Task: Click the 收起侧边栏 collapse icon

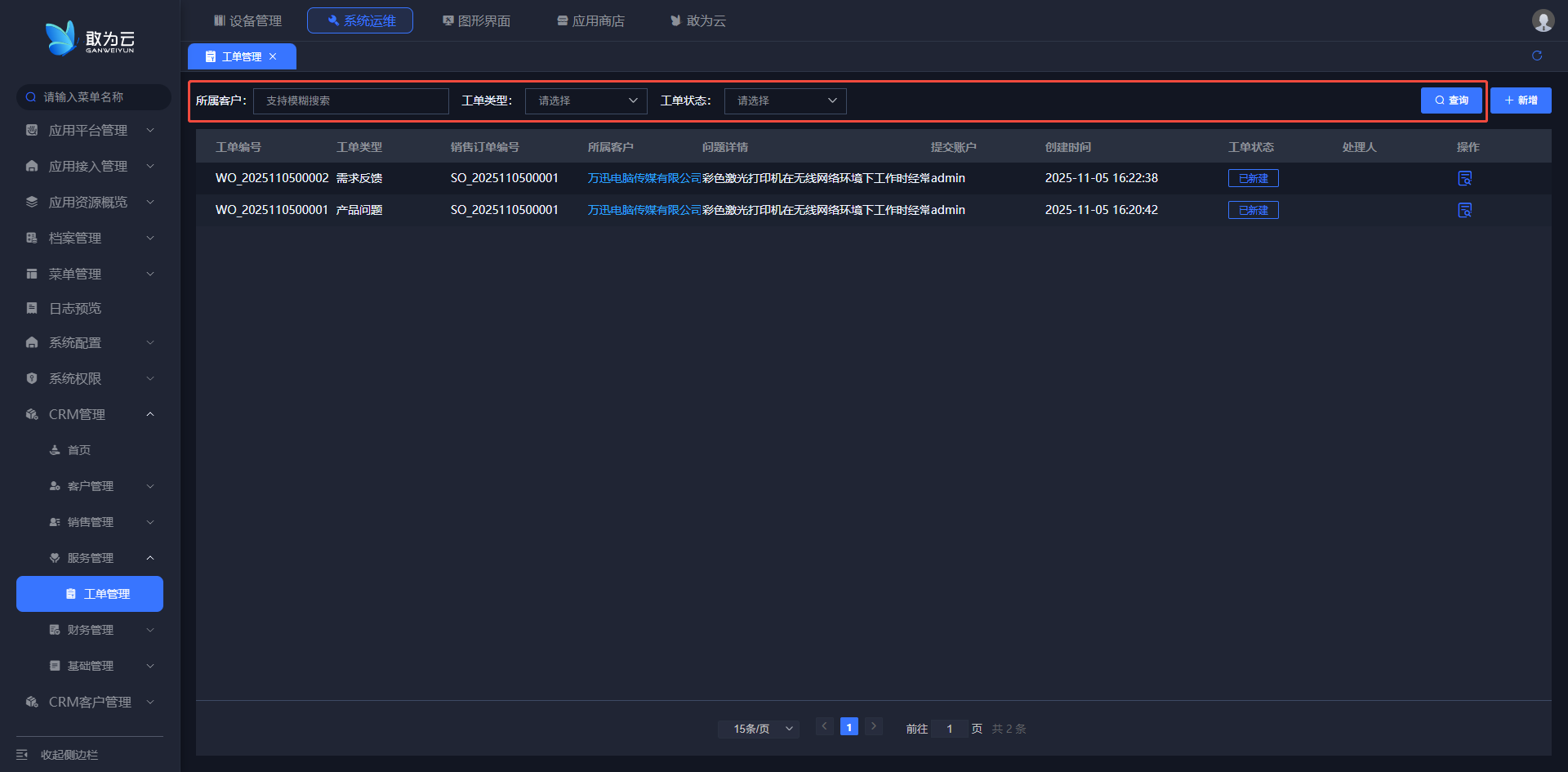Action: (22, 755)
